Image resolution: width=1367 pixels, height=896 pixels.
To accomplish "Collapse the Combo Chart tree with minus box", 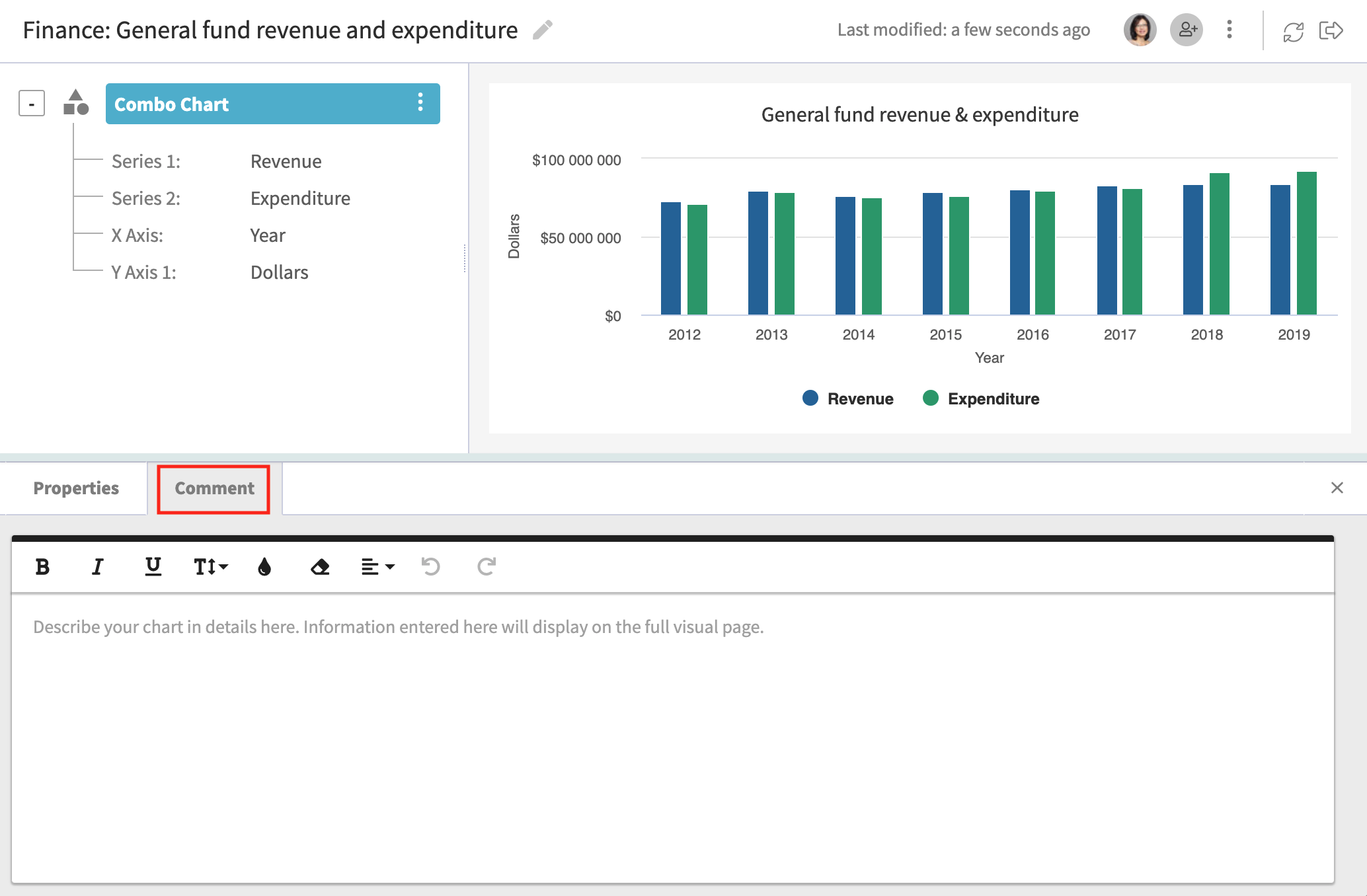I will point(30,103).
